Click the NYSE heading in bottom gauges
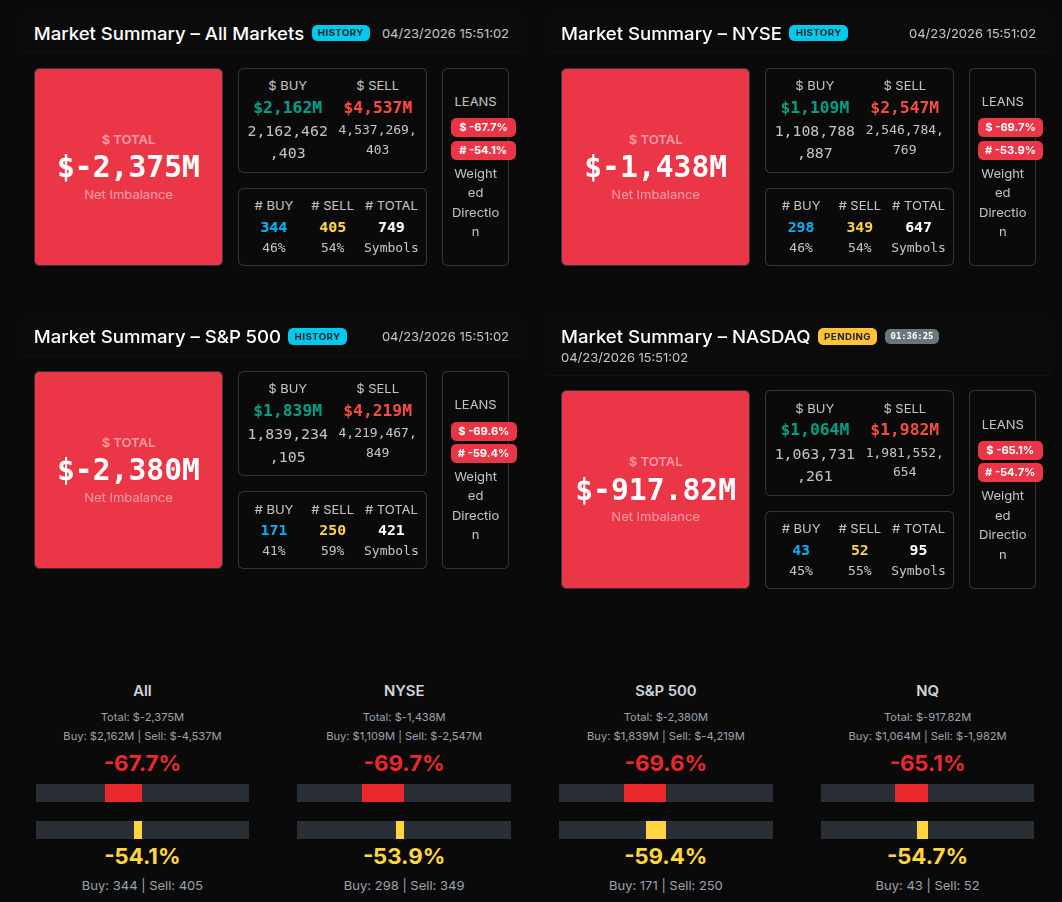Viewport: 1062px width, 902px height. click(404, 691)
